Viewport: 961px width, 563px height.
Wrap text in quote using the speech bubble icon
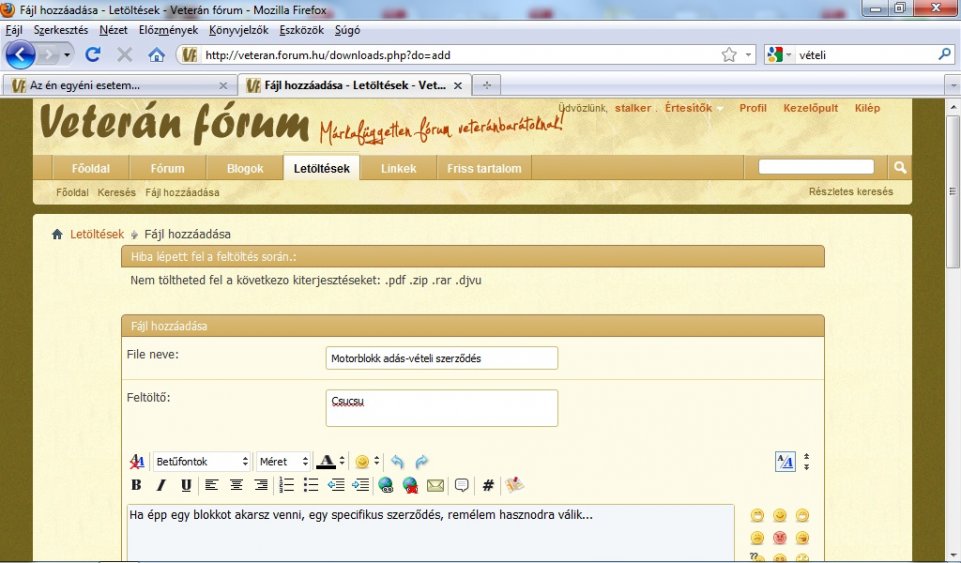461,485
